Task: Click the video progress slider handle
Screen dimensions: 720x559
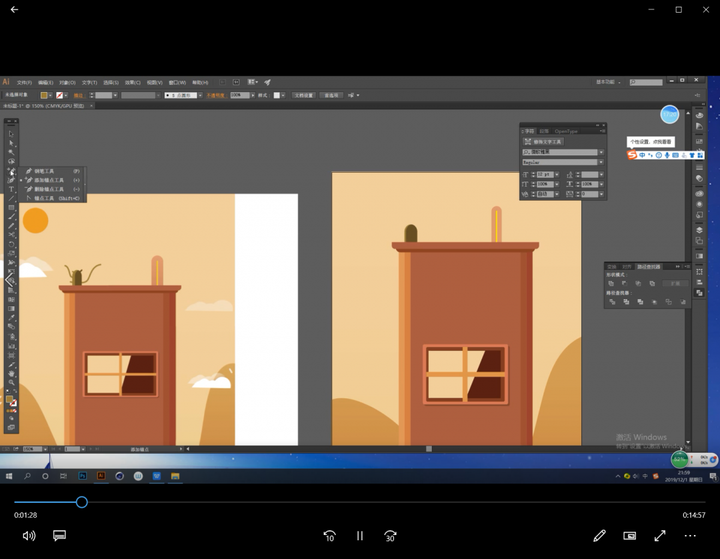Action: coord(82,502)
